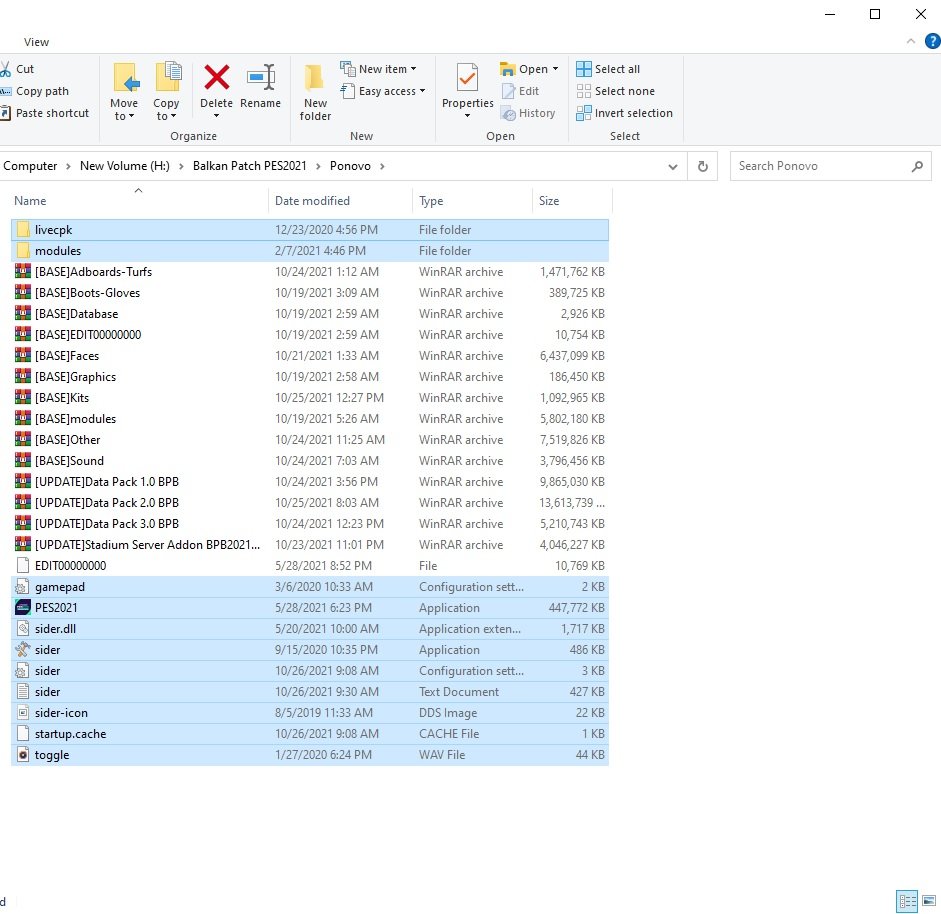The height and width of the screenshot is (914, 941).
Task: Open Properties using the checkmark icon
Action: click(467, 78)
